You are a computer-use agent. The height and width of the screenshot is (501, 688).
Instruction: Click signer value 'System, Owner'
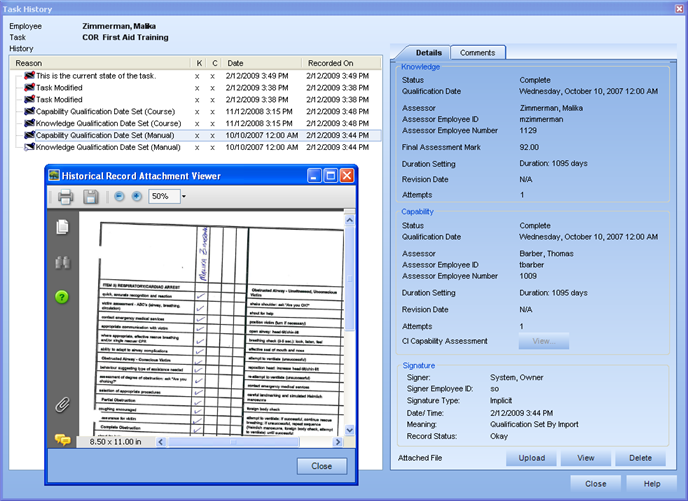516,377
